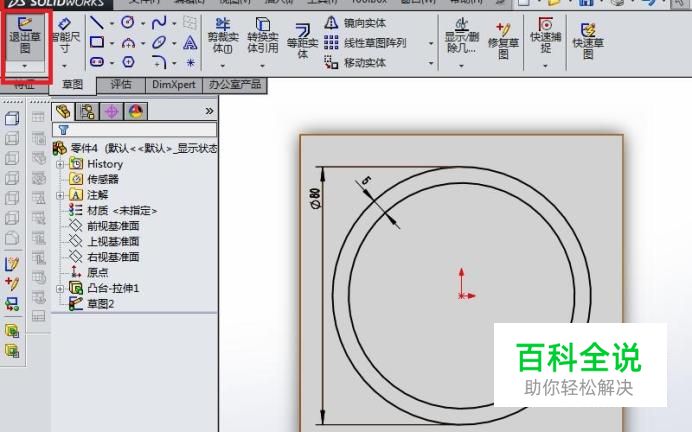This screenshot has height=432, width=692.
Task: Click the 移动实体 move entities tool
Action: tap(355, 63)
